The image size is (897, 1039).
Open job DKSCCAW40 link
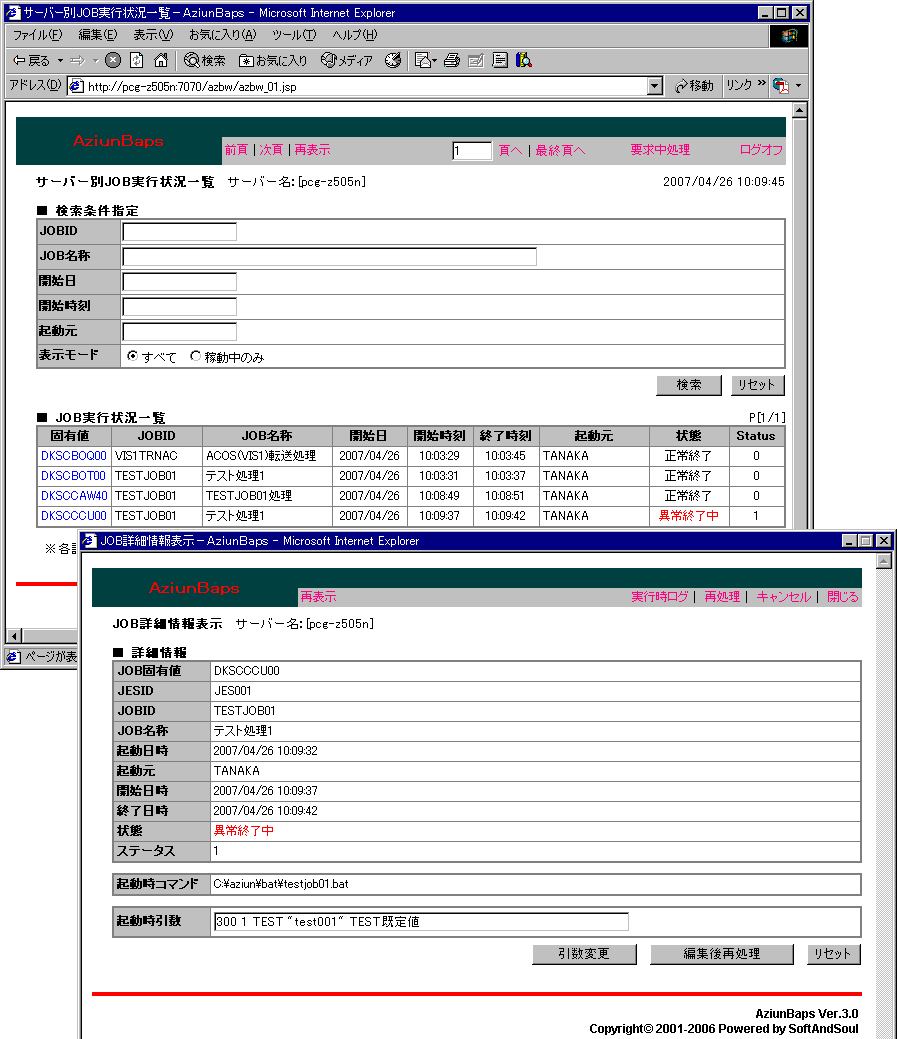pos(74,496)
